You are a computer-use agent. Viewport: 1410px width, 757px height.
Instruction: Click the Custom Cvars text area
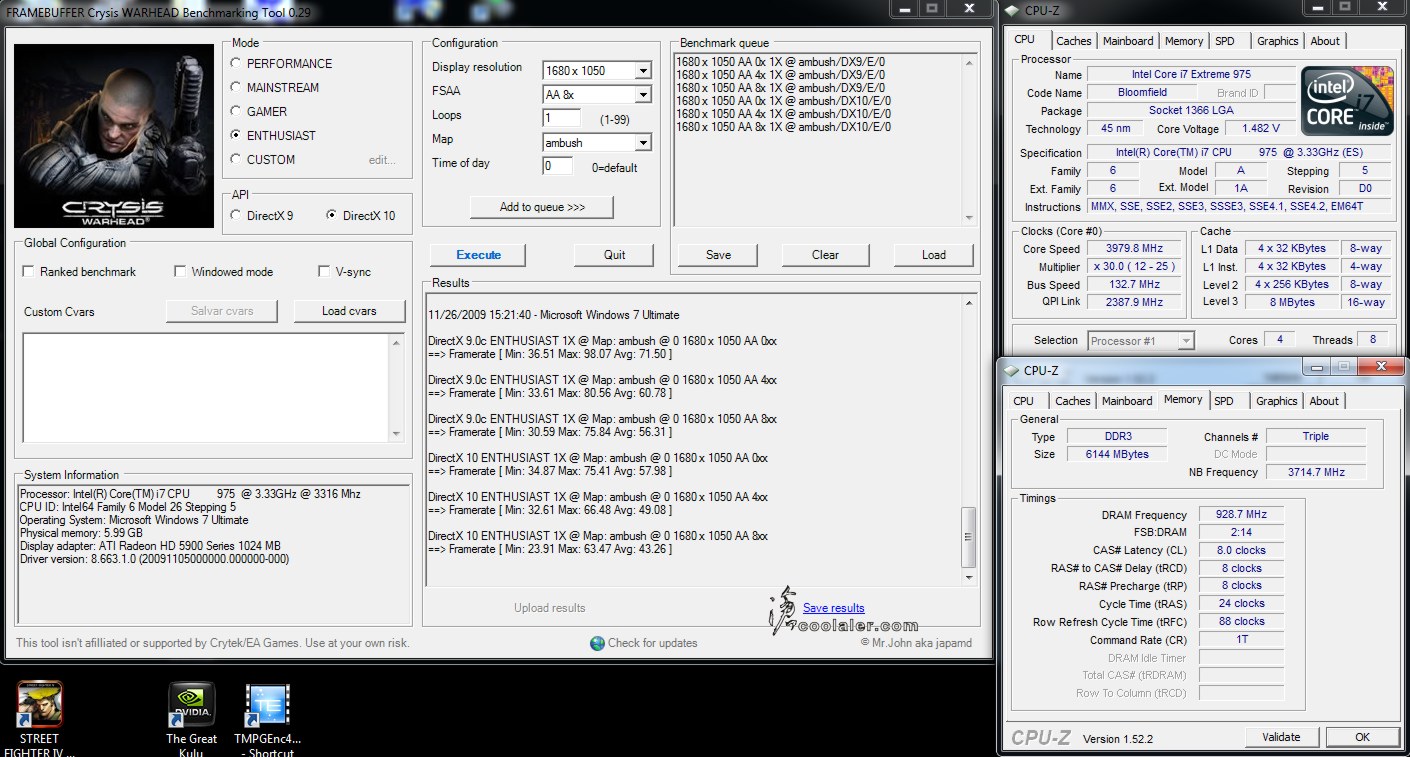[205, 387]
